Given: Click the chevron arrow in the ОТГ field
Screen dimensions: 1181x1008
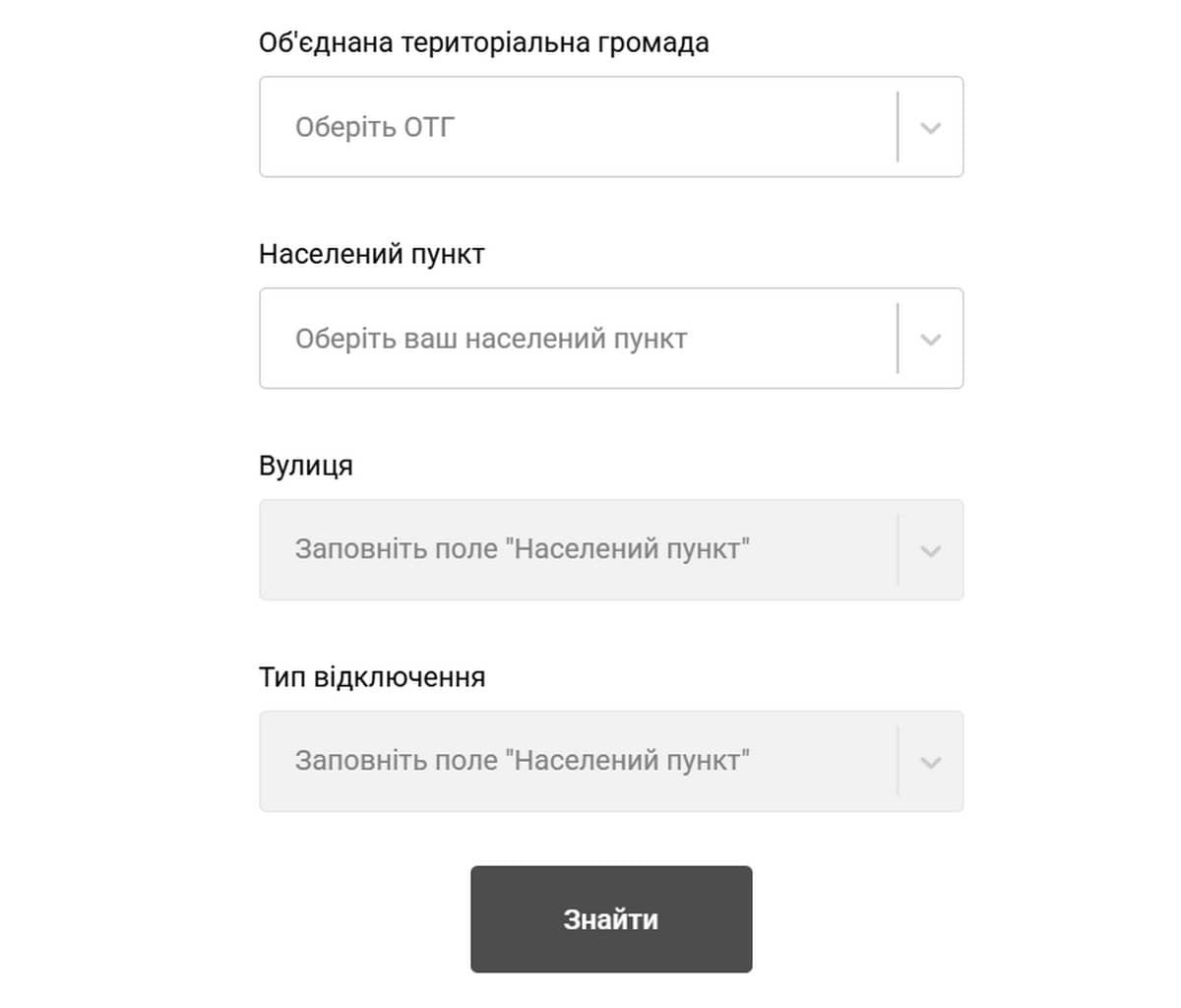Looking at the screenshot, I should [x=930, y=128].
